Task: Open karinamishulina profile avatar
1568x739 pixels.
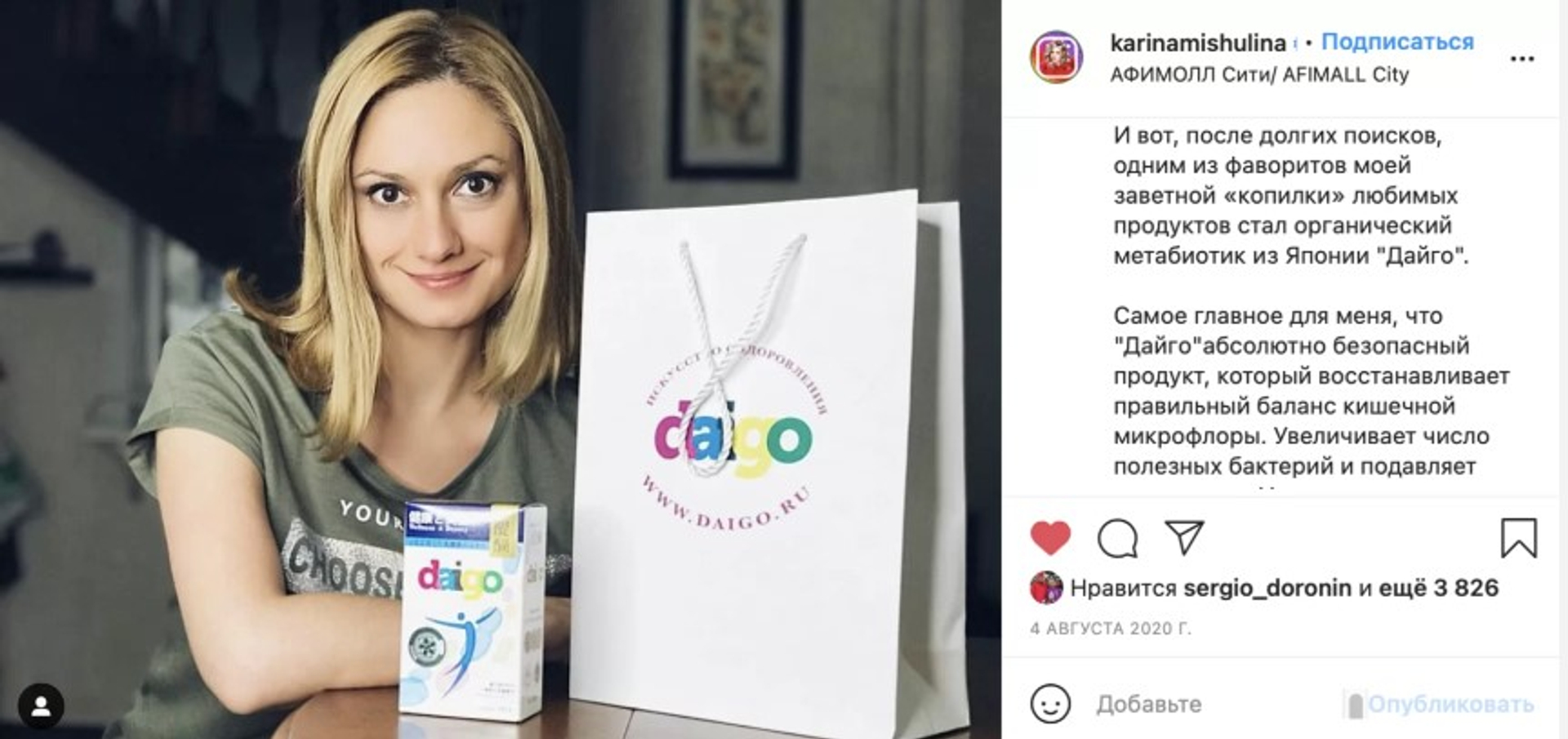Action: (1057, 57)
